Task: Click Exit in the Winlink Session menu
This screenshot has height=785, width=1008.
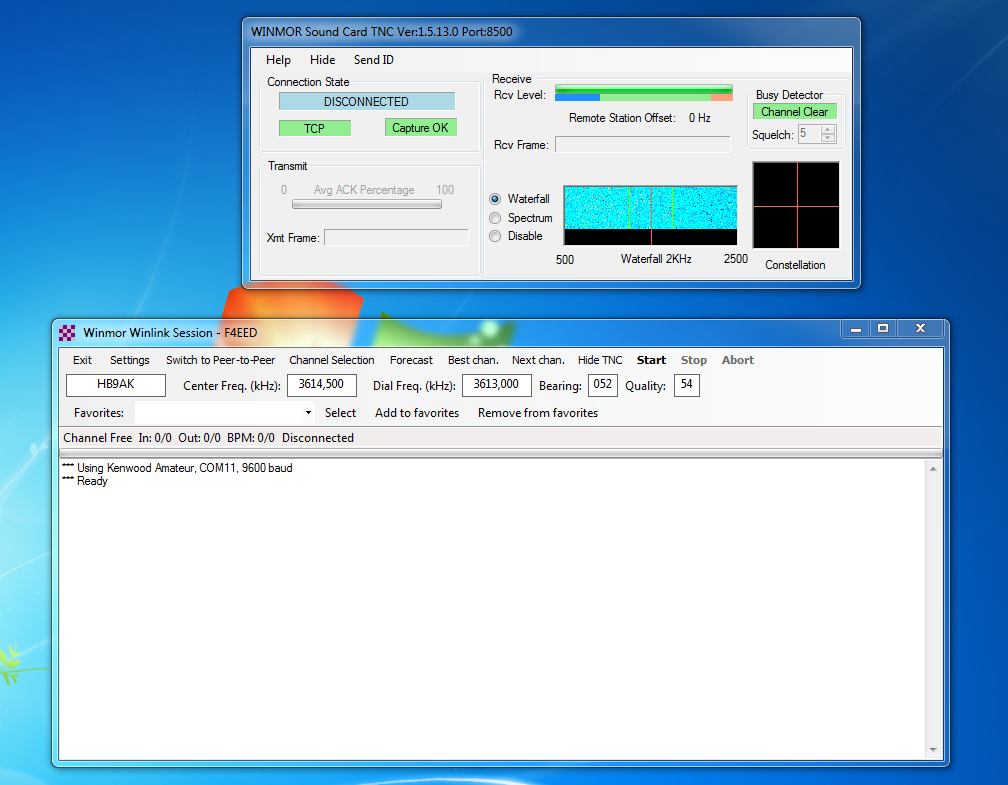Action: pos(82,360)
